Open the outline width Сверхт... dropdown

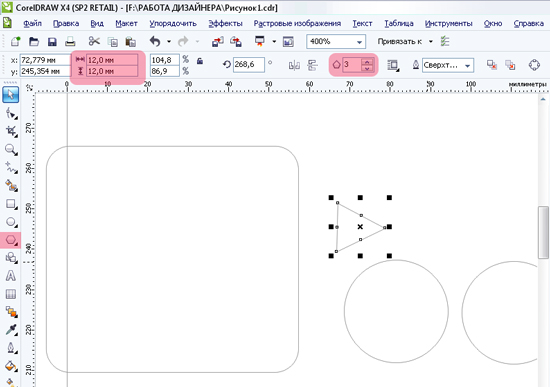(x=468, y=66)
